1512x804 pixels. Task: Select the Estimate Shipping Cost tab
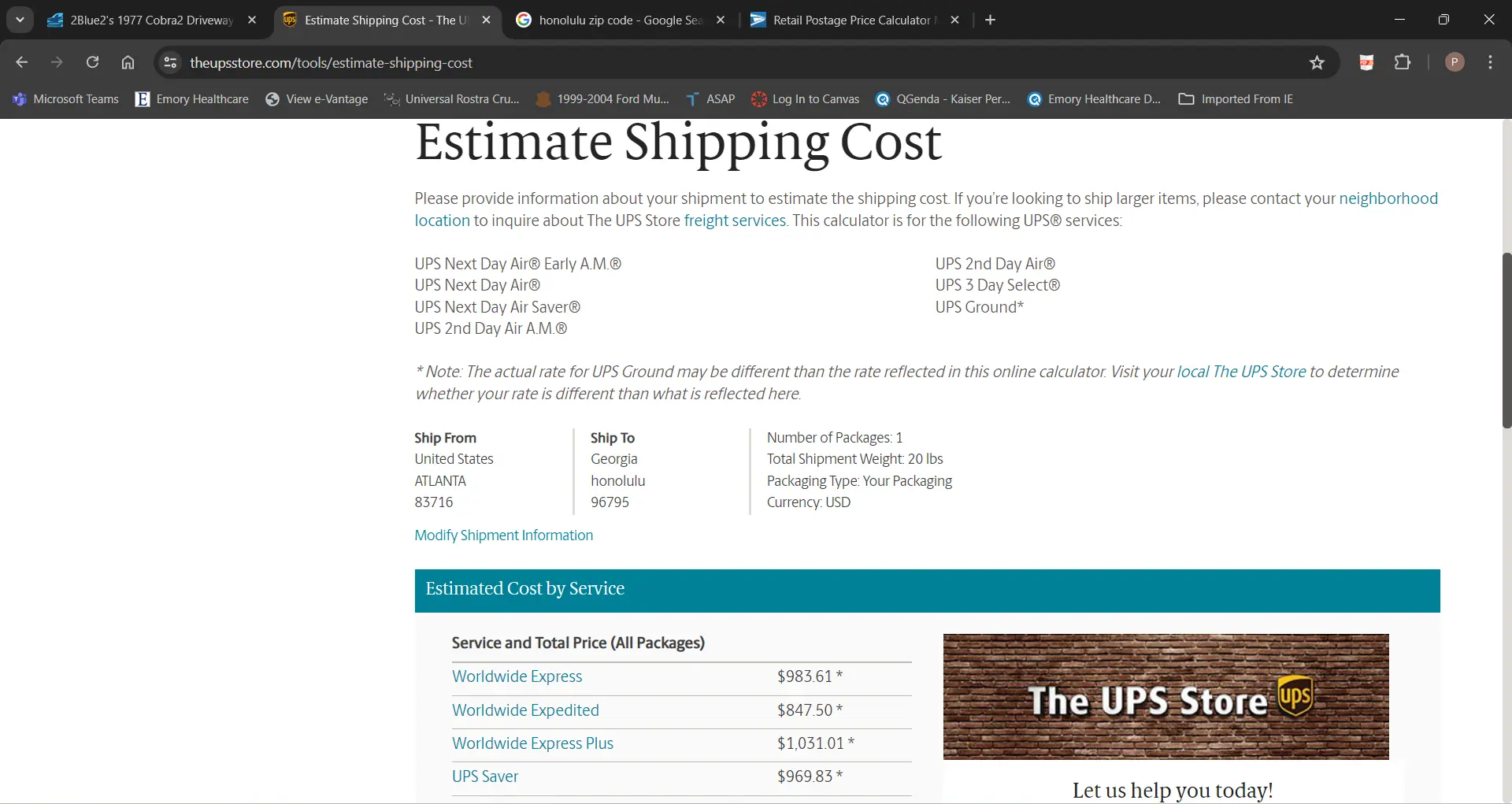click(386, 20)
